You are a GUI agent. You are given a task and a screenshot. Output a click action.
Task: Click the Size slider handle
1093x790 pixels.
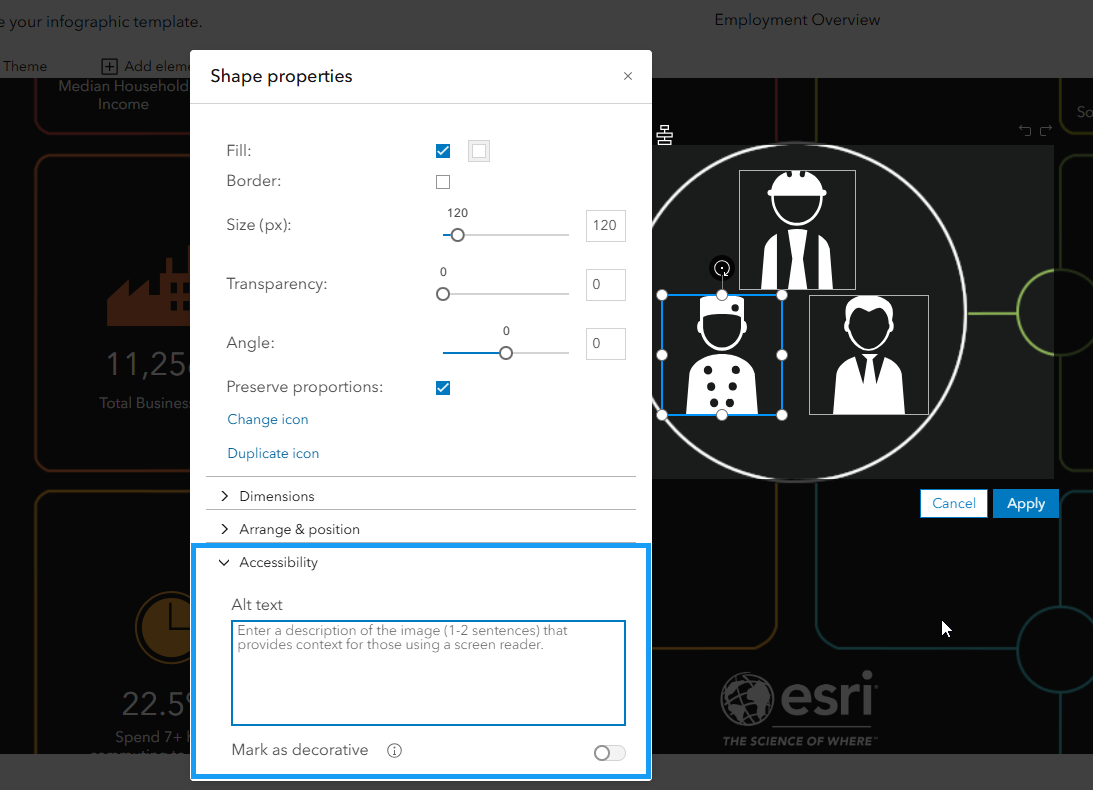click(x=457, y=235)
